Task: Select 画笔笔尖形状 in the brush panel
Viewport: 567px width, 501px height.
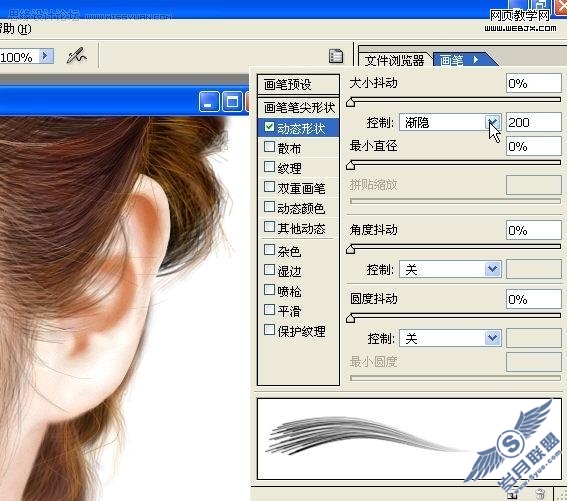Action: (x=298, y=107)
